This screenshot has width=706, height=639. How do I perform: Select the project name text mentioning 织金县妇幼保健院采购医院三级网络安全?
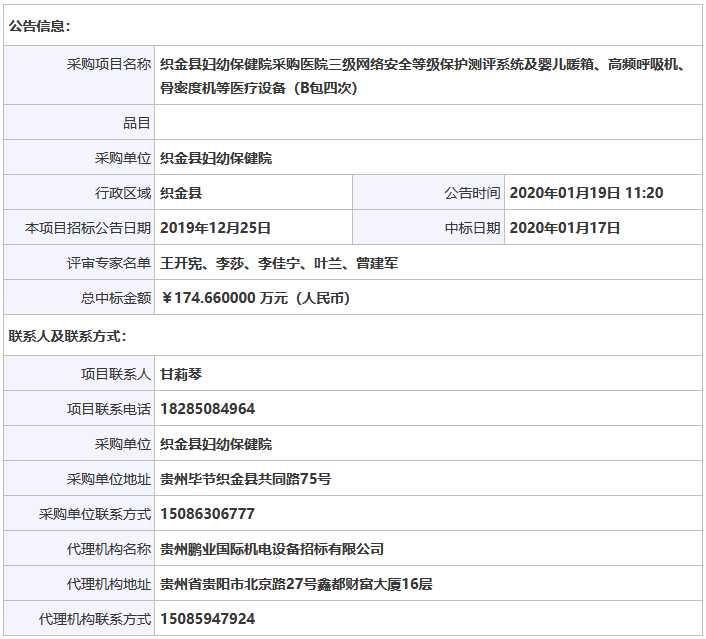pos(423,76)
